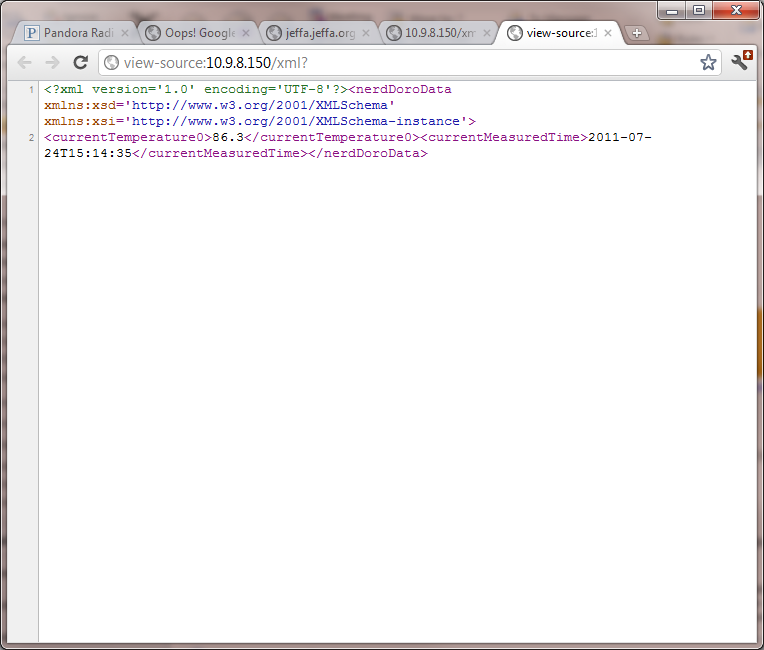Bookmark this page with the star
Viewport: 764px width, 650px height.
(x=708, y=62)
